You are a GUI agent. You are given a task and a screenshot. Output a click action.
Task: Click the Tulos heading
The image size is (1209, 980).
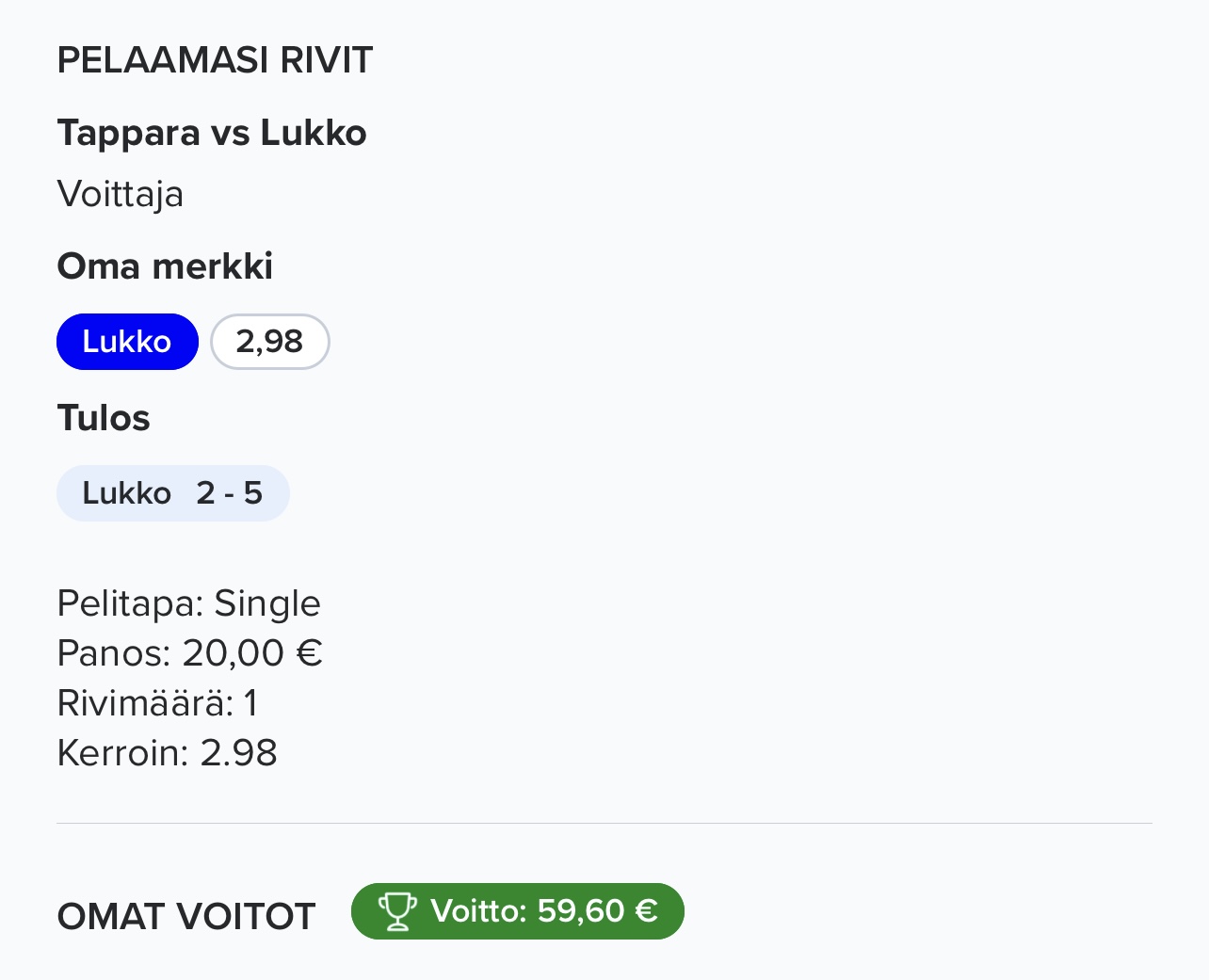[104, 418]
